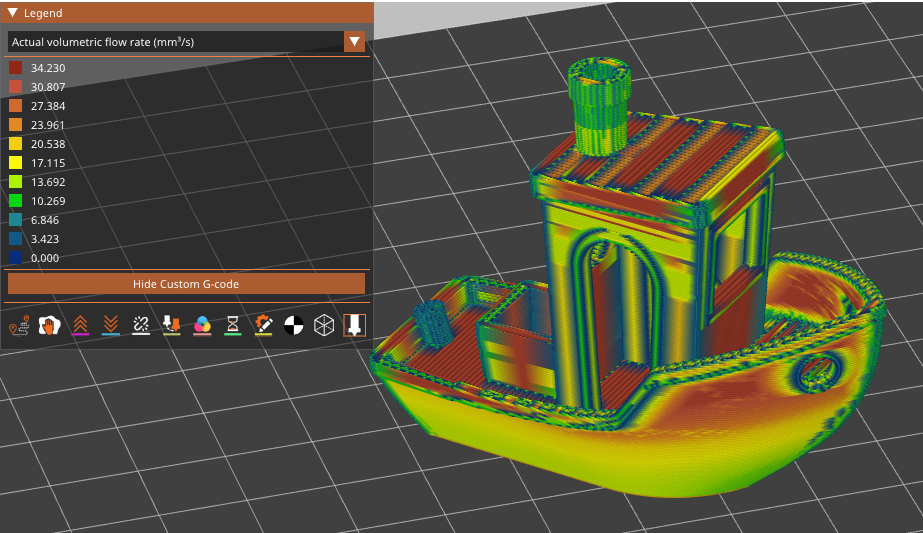Viewport: 923px width, 533px height.
Task: Open the volumetric flow rate view dropdown arrow
Action: point(354,41)
